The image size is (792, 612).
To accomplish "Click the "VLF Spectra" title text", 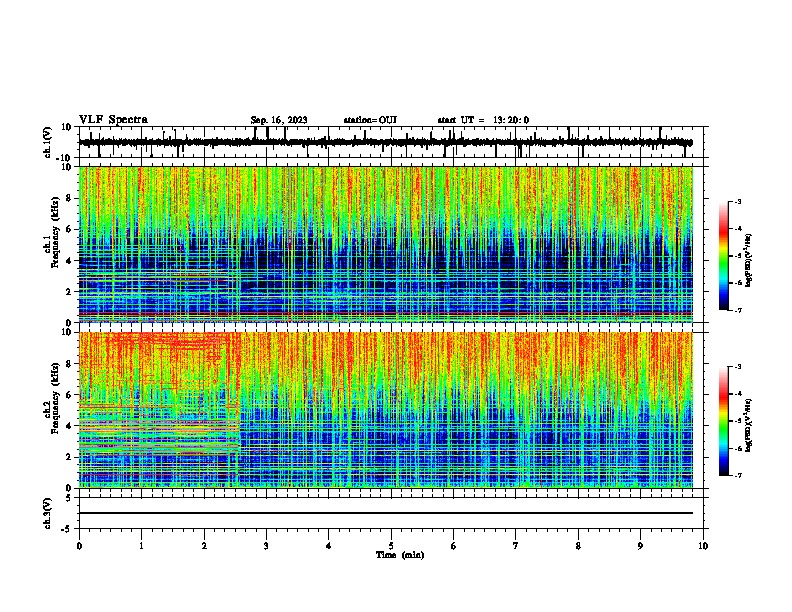I will (x=113, y=120).
